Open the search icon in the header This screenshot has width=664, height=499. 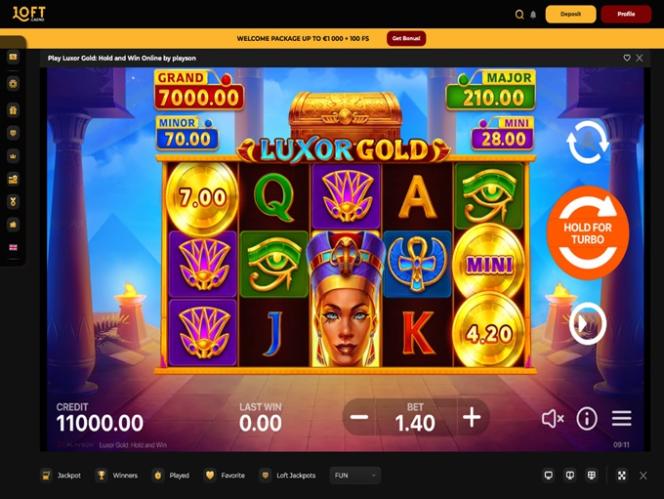click(x=519, y=15)
